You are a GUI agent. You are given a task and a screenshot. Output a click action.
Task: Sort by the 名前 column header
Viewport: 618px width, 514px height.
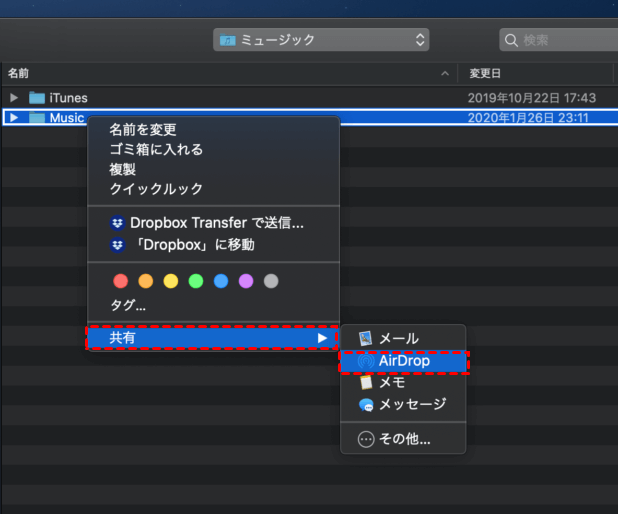(19, 73)
